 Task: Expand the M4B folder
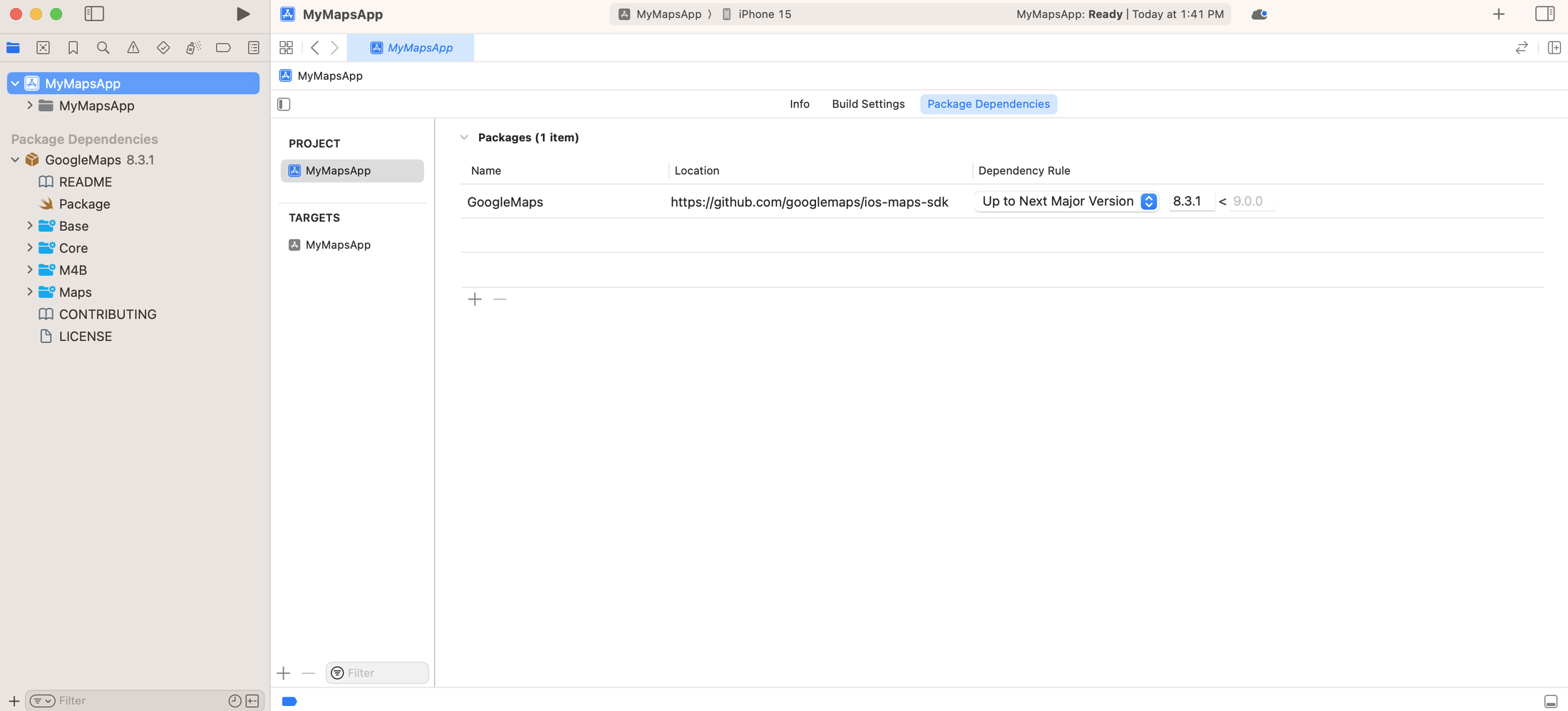pyautogui.click(x=29, y=270)
